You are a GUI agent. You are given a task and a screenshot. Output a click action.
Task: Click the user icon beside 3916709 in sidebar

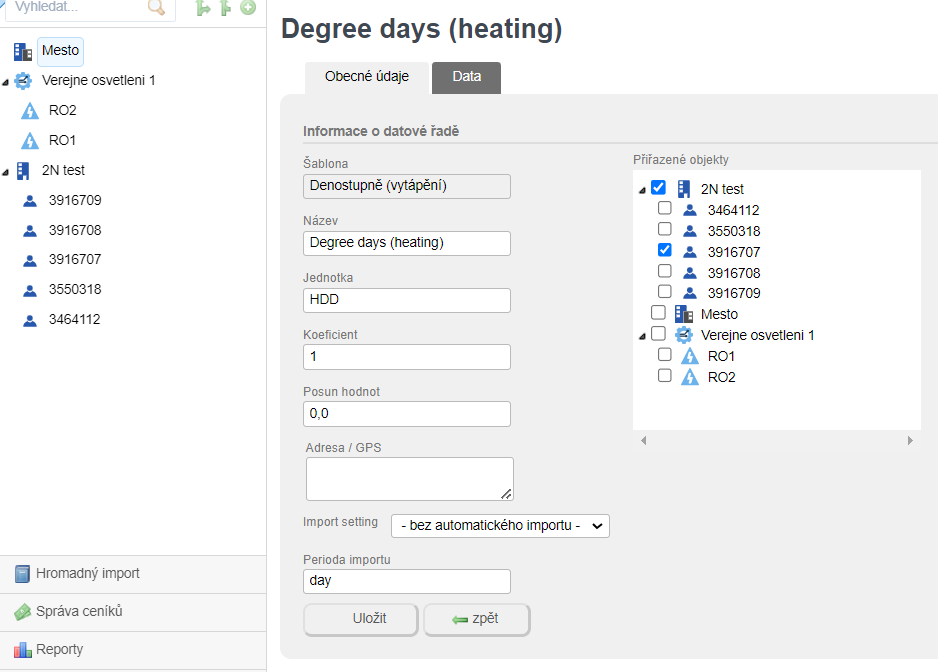click(x=30, y=201)
